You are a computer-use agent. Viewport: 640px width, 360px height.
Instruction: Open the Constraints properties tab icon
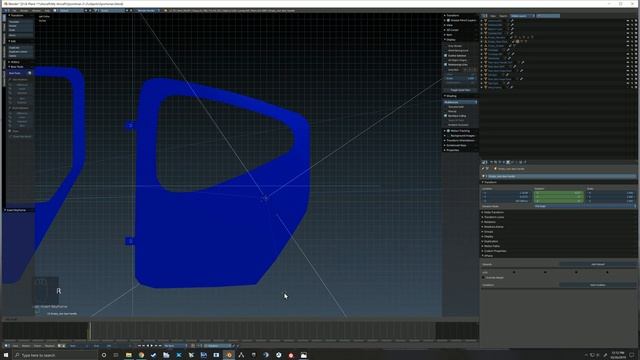coord(512,162)
